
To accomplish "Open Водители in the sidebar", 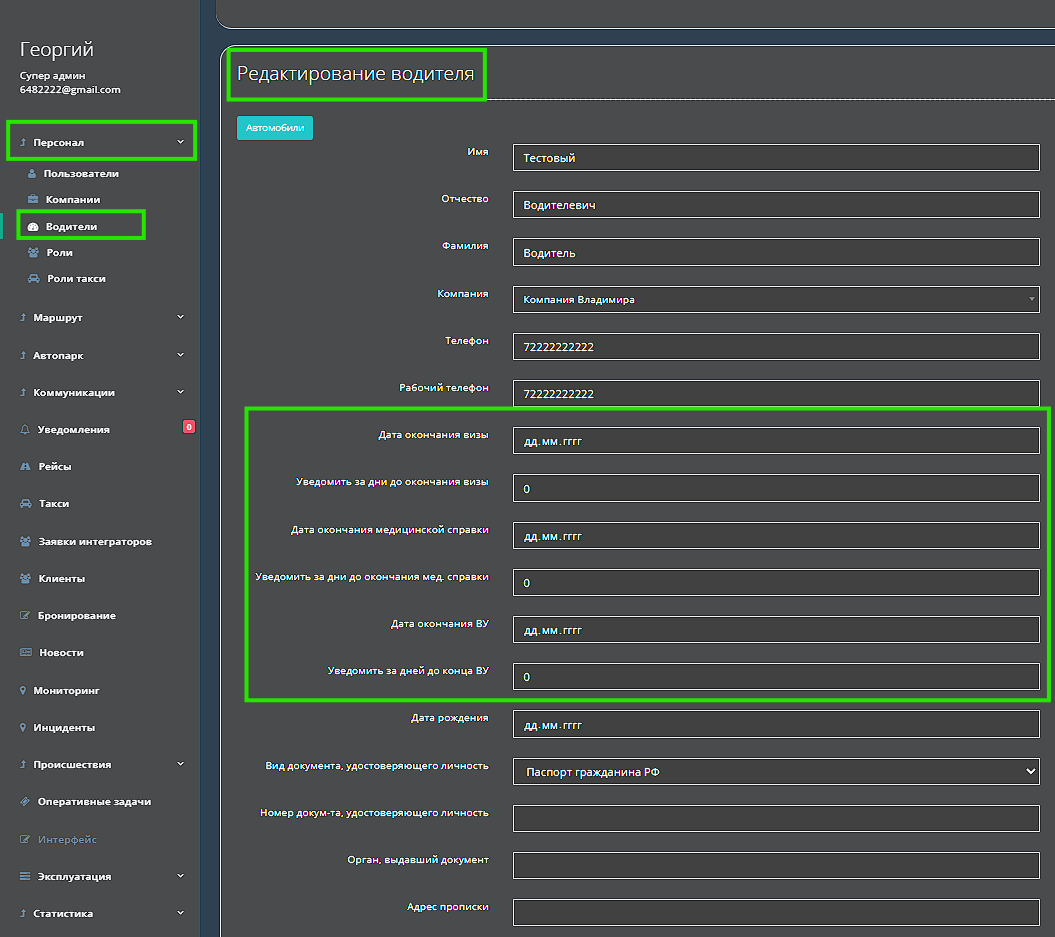I will 71,227.
